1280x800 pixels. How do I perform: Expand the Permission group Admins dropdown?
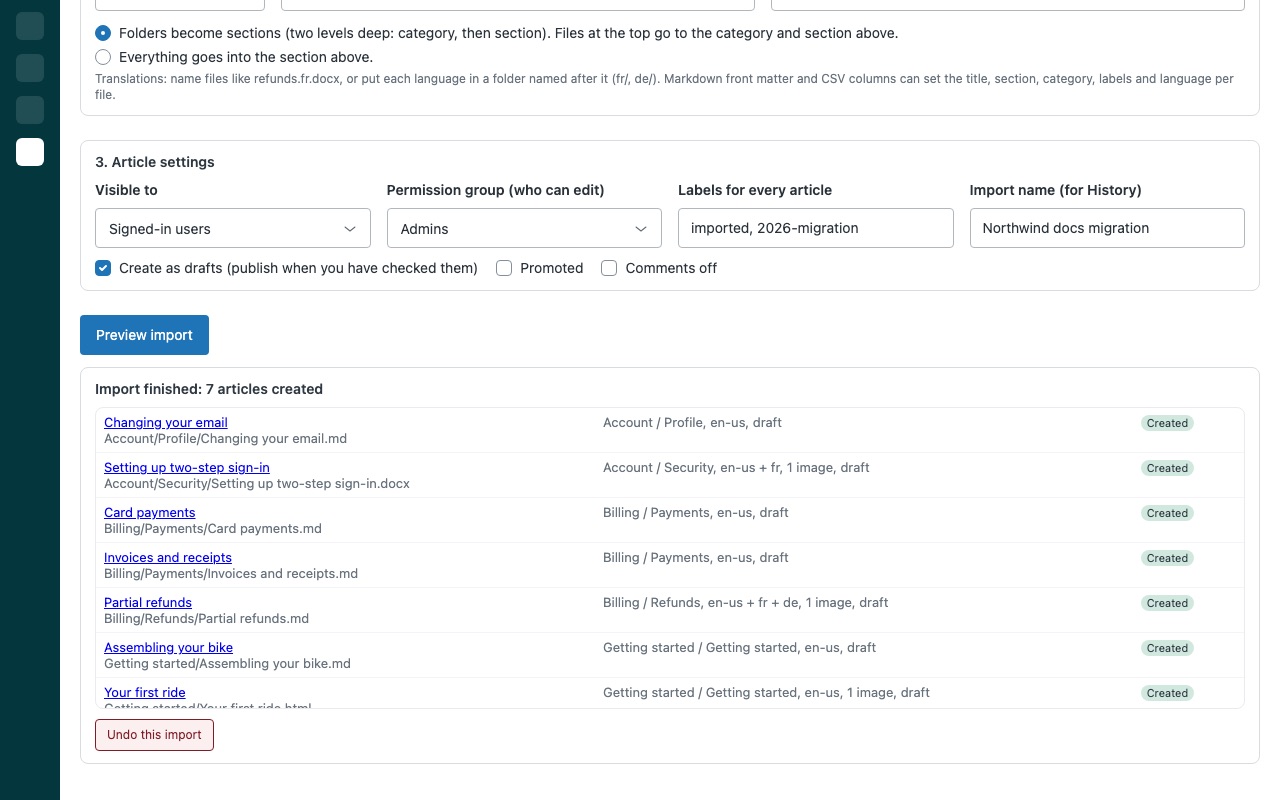pyautogui.click(x=524, y=228)
